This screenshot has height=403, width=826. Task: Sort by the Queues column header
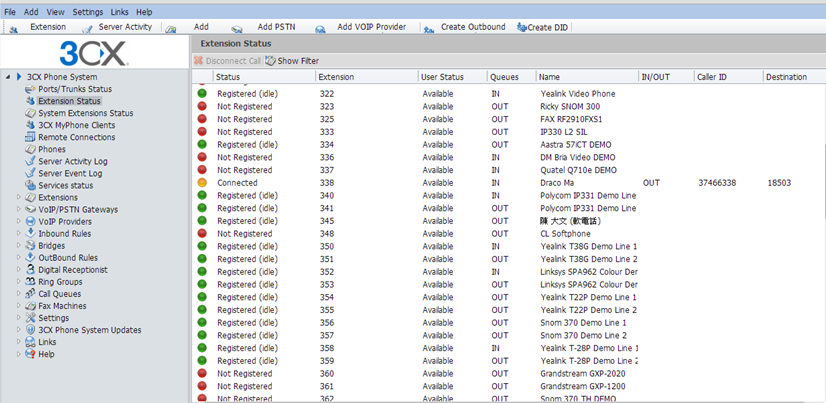click(x=512, y=77)
